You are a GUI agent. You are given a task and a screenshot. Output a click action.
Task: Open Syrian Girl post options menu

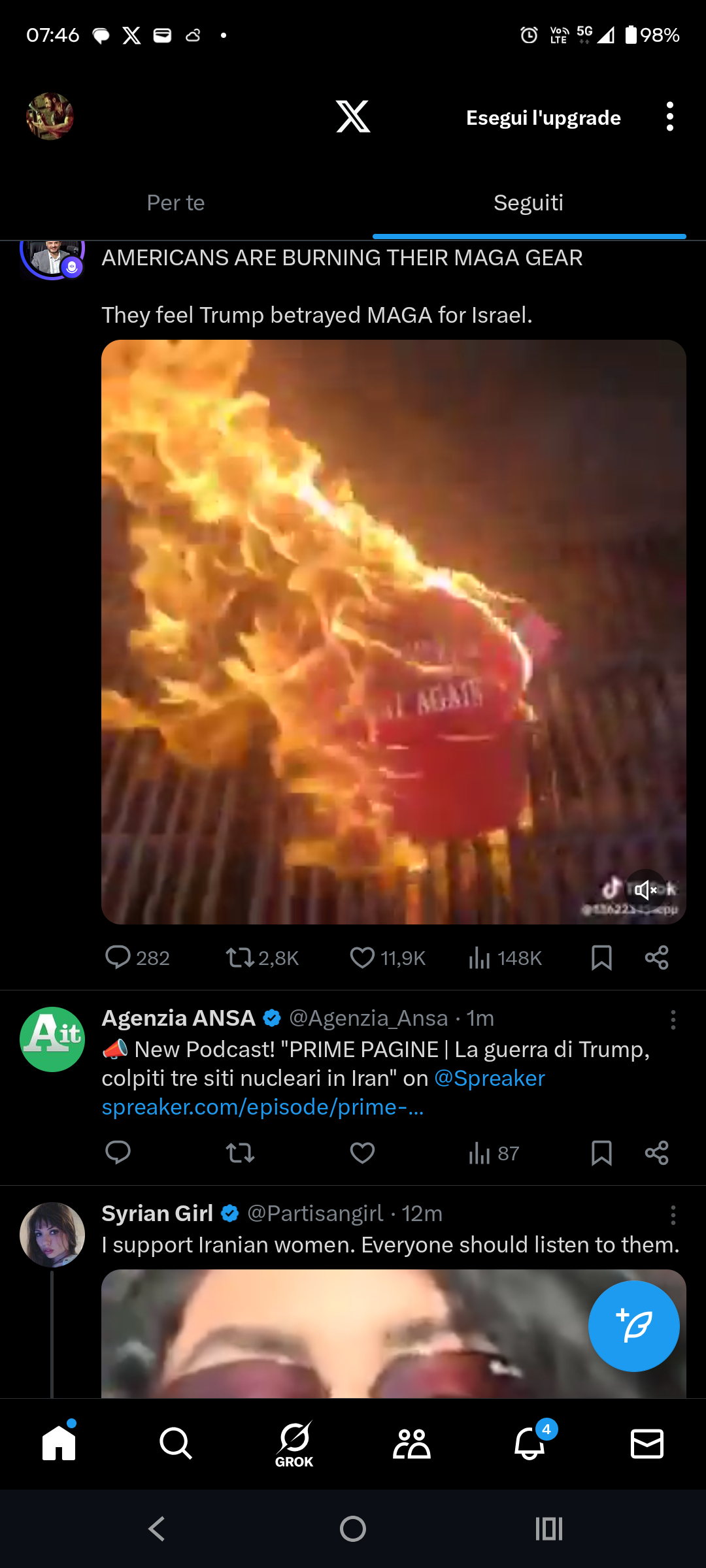pos(673,1215)
